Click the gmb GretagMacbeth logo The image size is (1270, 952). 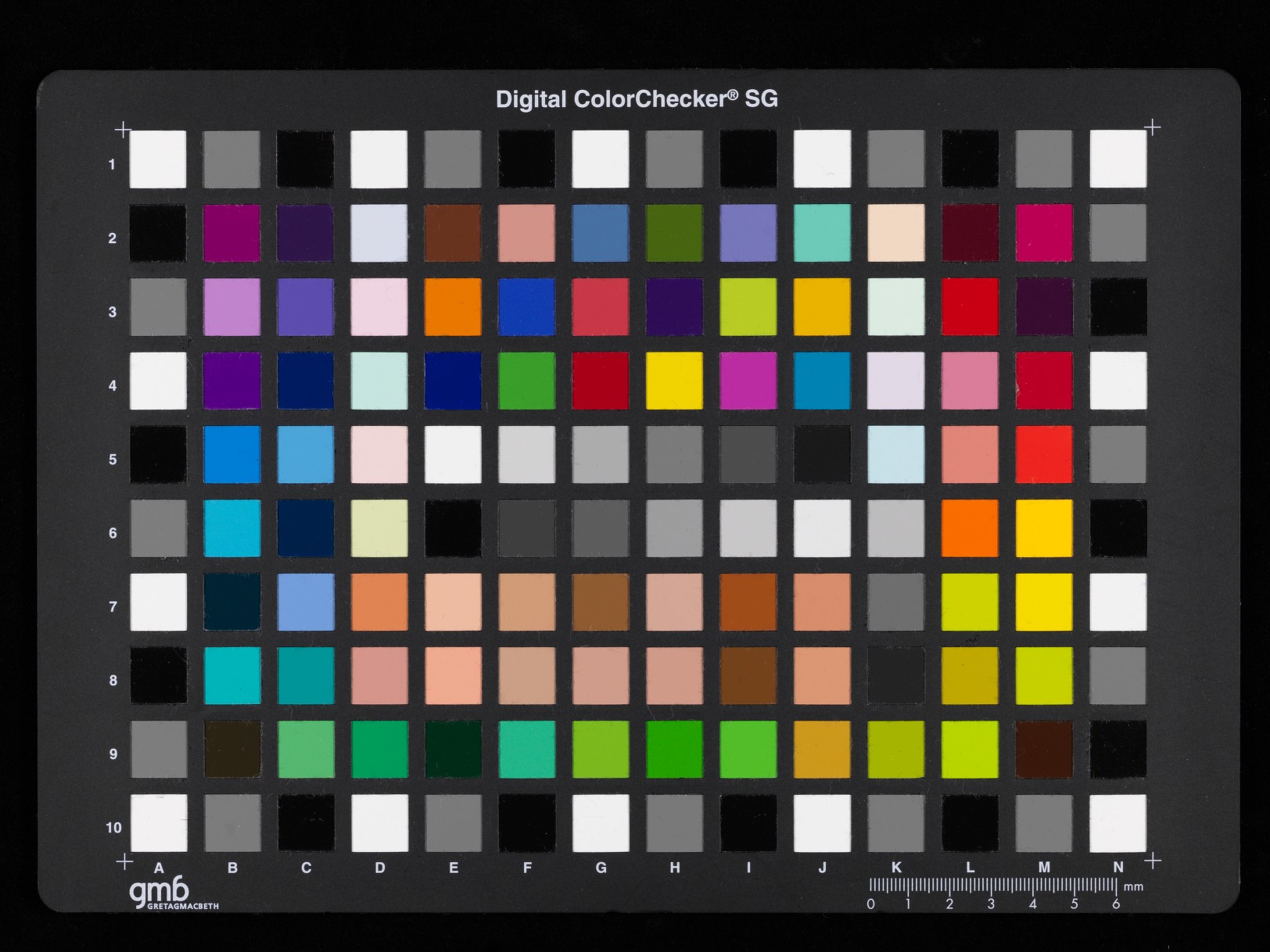(174, 894)
